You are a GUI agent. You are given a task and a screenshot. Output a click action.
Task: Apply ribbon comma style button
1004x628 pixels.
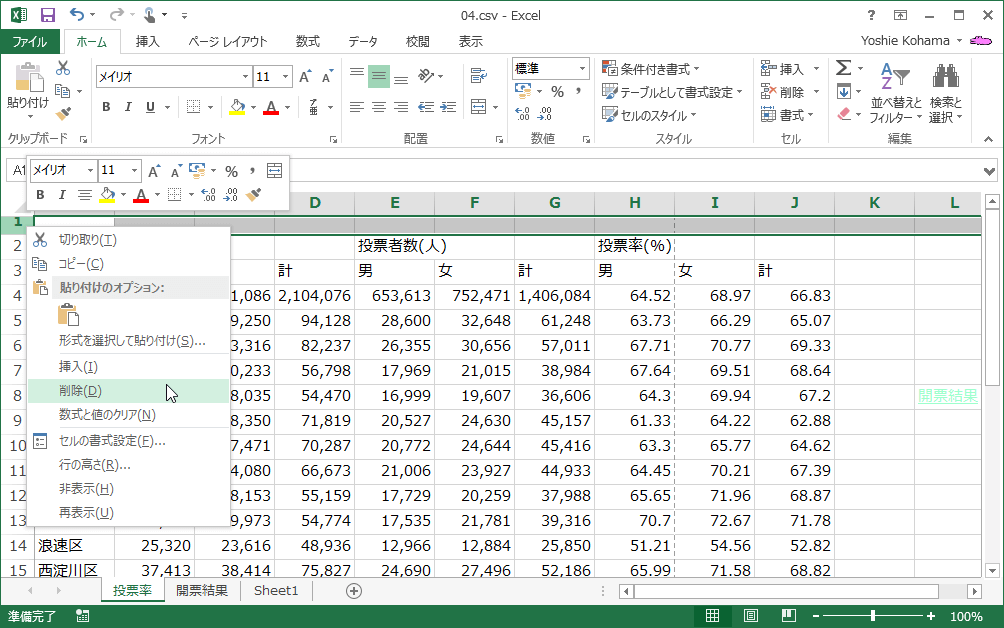click(x=578, y=92)
